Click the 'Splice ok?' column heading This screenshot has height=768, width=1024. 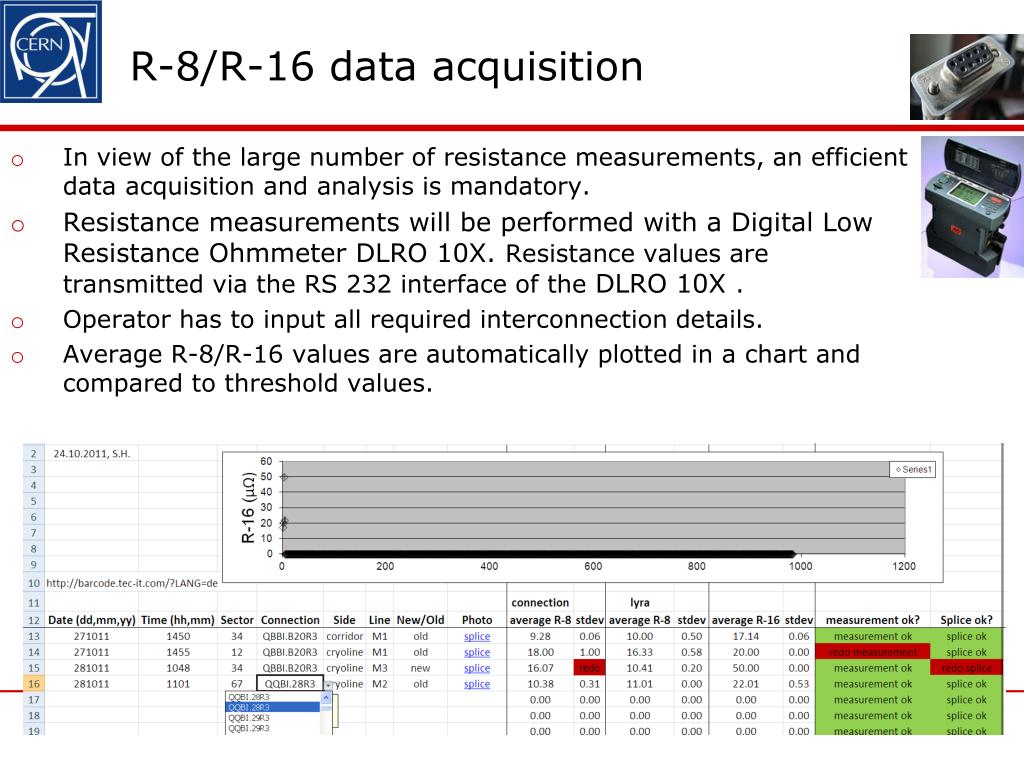[x=967, y=620]
